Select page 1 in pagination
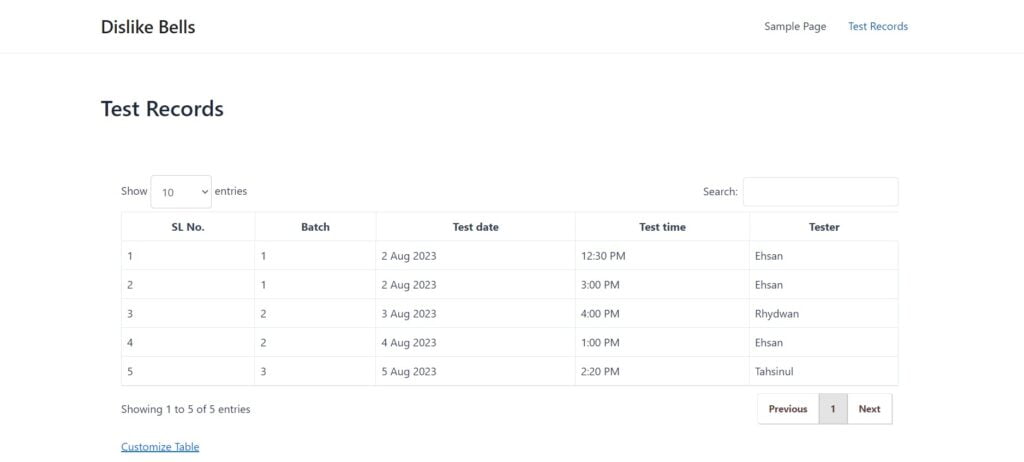1024x462 pixels. click(x=833, y=408)
